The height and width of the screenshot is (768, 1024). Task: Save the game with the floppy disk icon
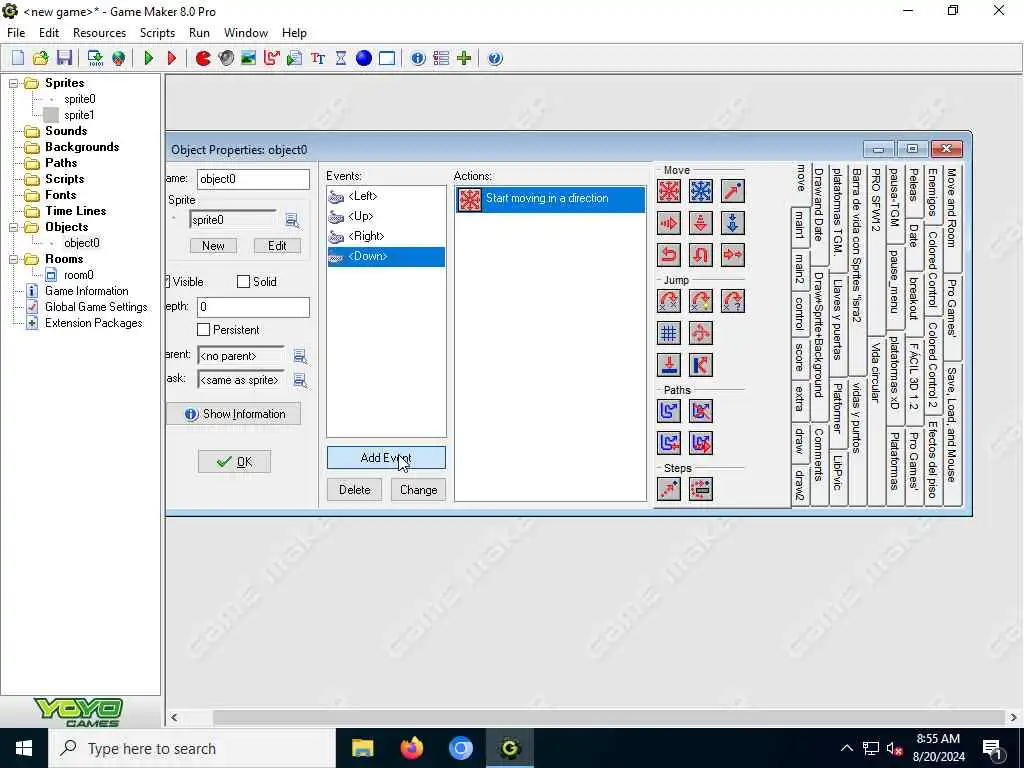coord(64,58)
